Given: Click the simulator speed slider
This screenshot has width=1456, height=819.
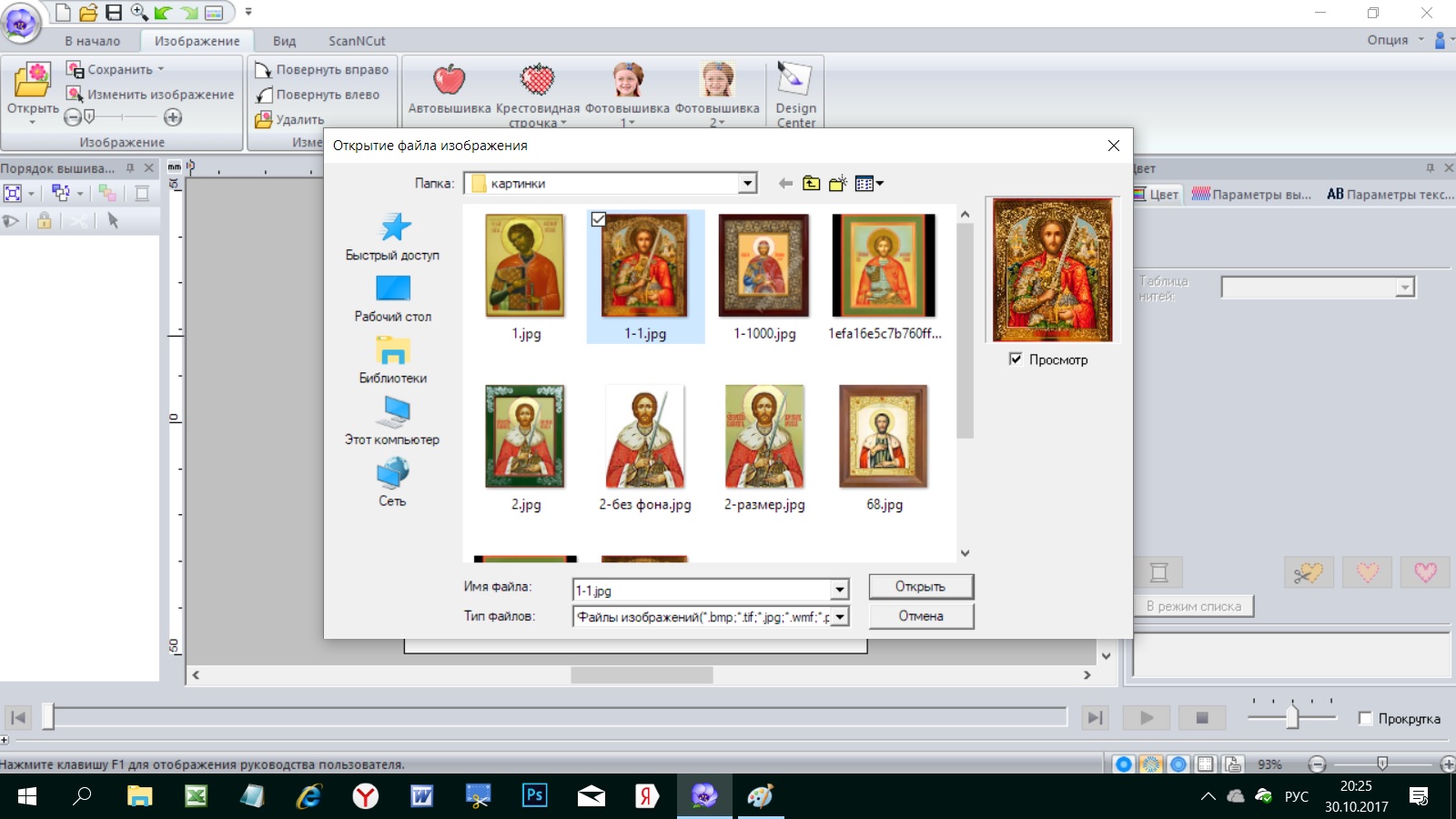Looking at the screenshot, I should (x=1291, y=715).
